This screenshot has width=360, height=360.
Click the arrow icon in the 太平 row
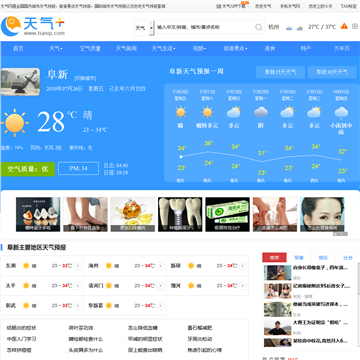click(x=78, y=286)
